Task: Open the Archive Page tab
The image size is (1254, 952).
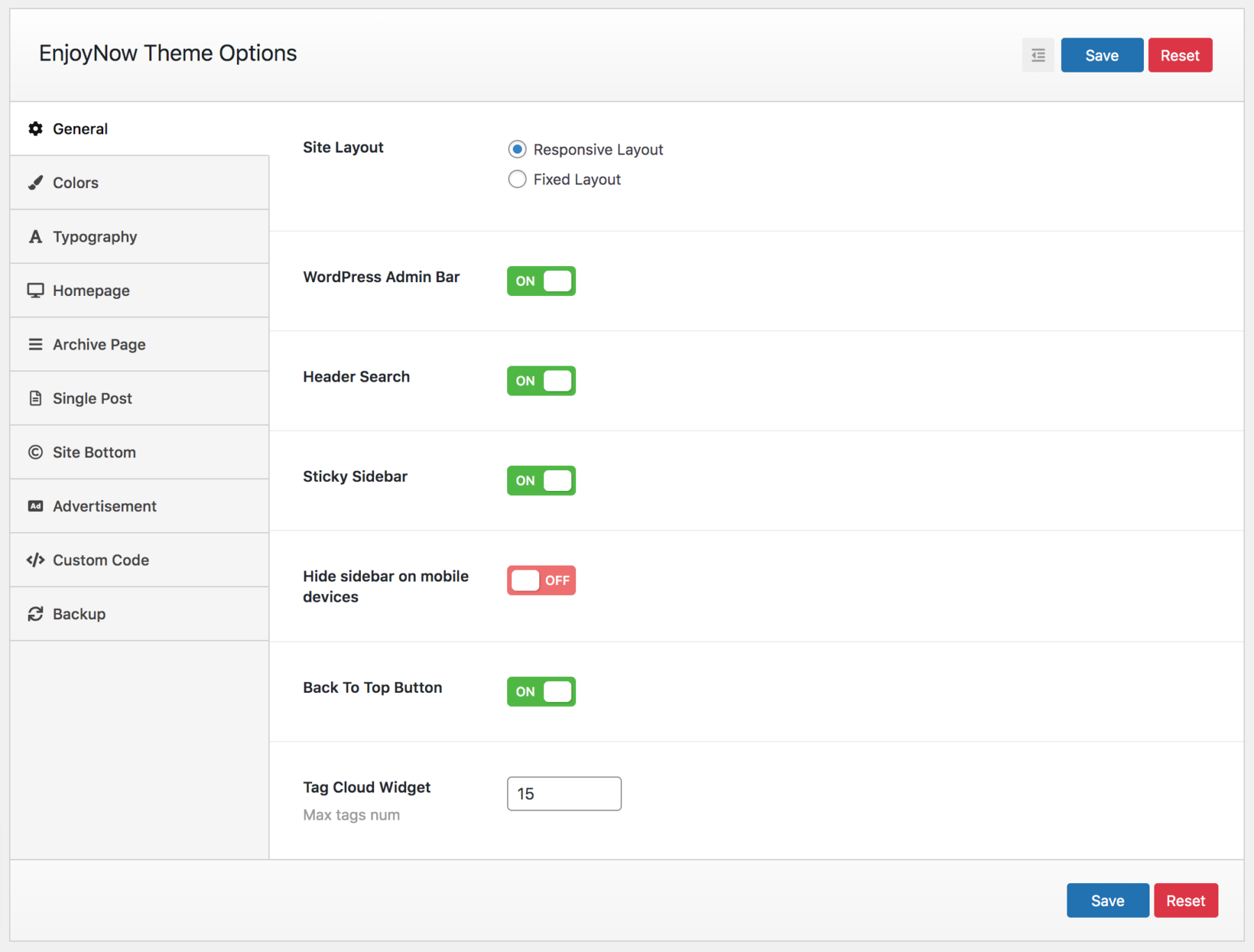Action: 139,345
